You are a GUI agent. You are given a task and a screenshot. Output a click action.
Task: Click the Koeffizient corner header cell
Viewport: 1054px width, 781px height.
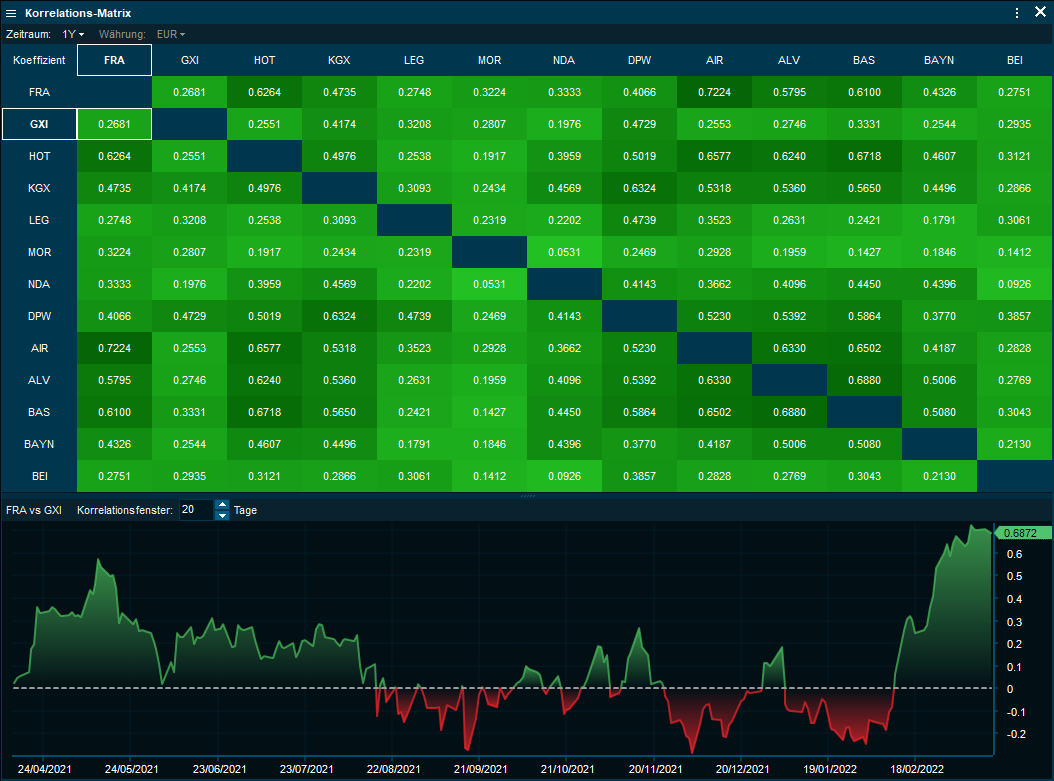(x=40, y=60)
